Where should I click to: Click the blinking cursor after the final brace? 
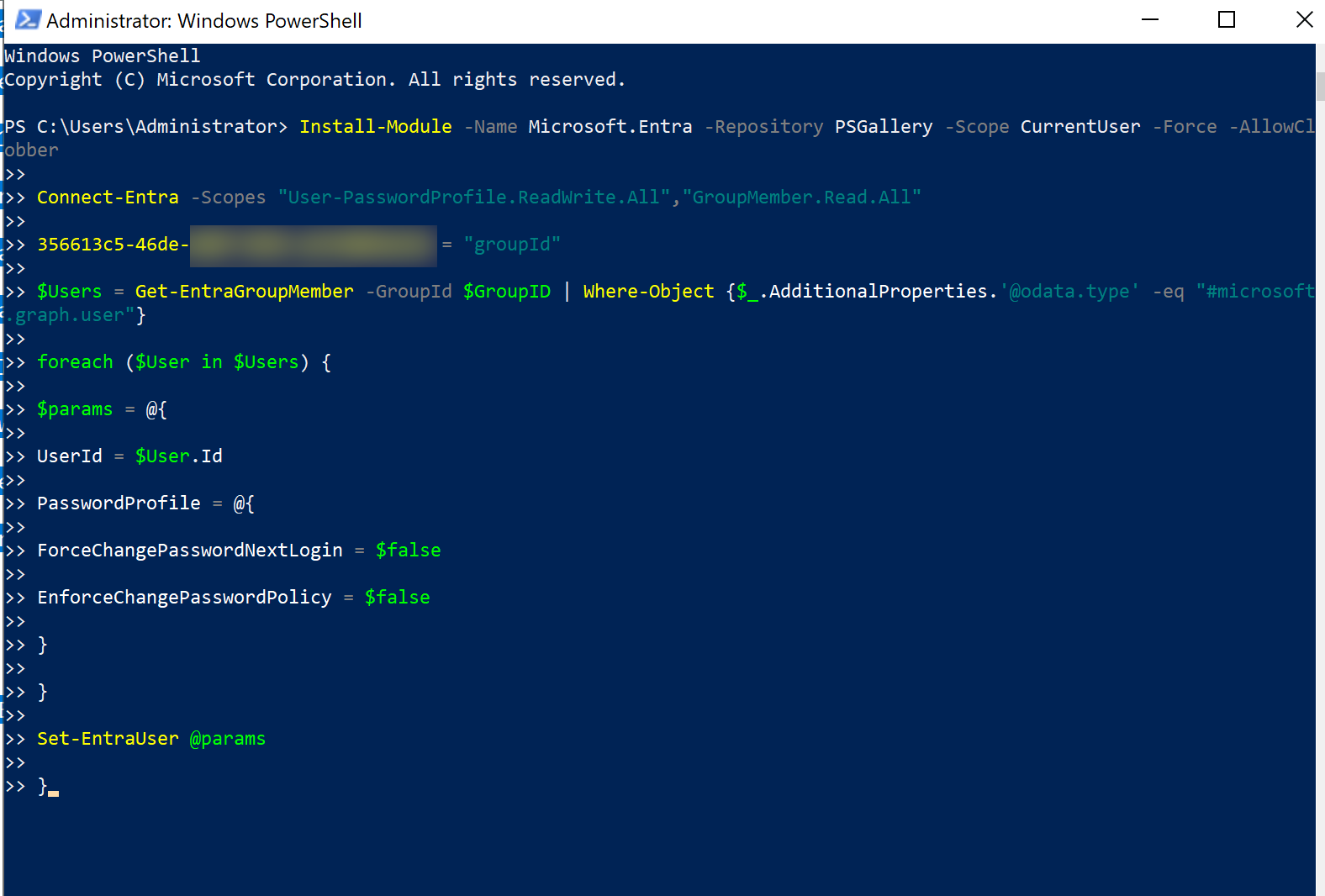(53, 793)
